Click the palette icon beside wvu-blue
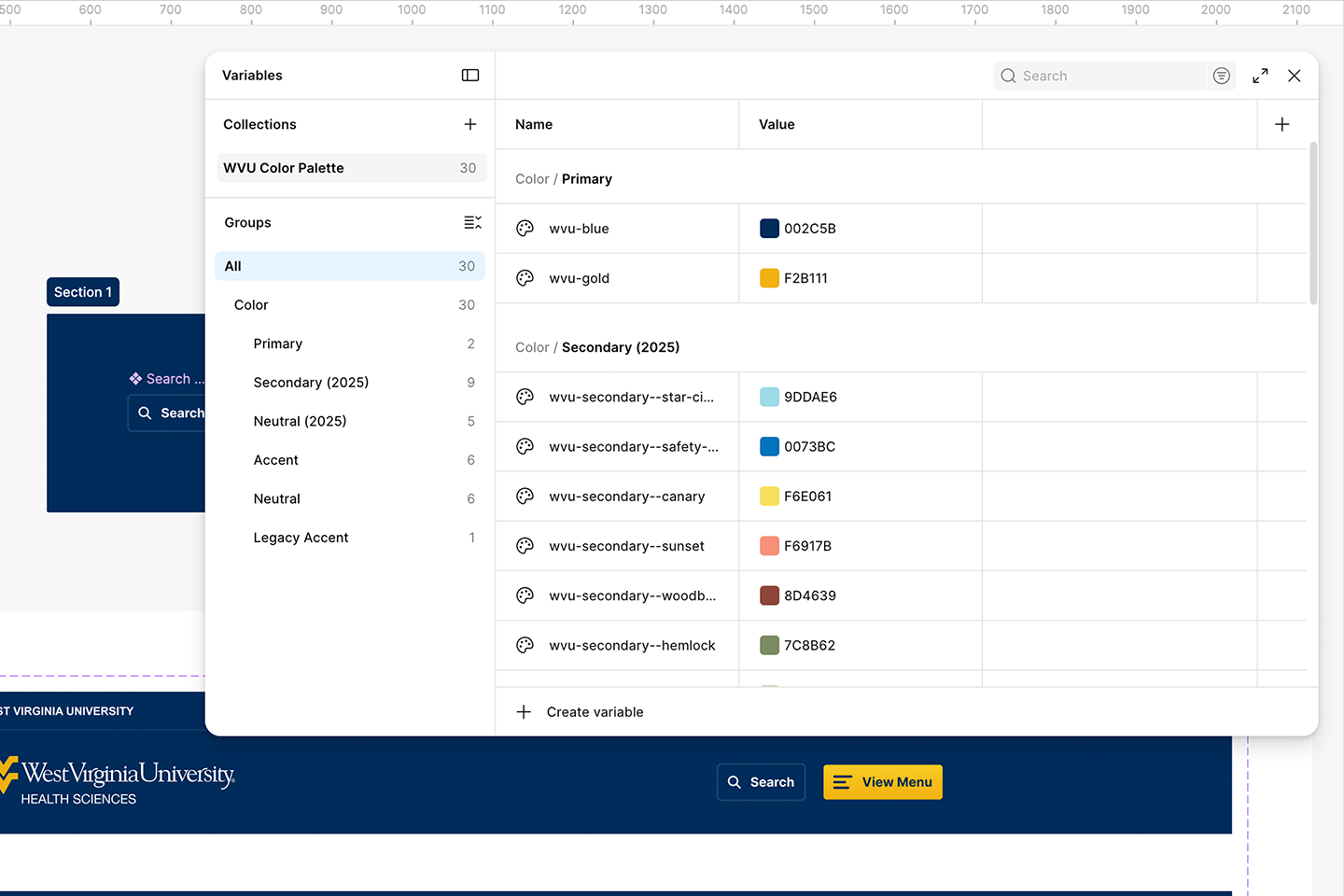This screenshot has width=1344, height=896. 525,229
